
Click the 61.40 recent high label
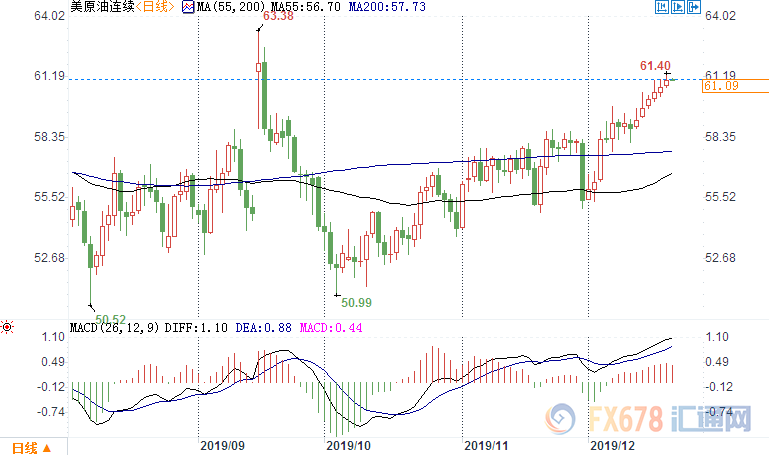655,66
